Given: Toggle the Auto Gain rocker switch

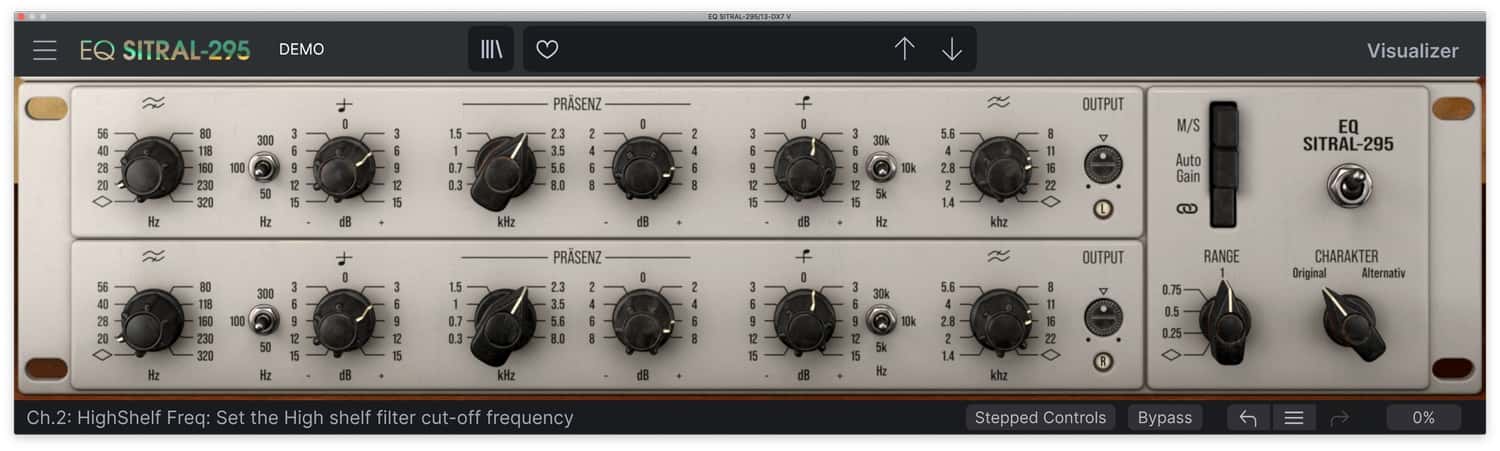Looking at the screenshot, I should pos(1223,167).
